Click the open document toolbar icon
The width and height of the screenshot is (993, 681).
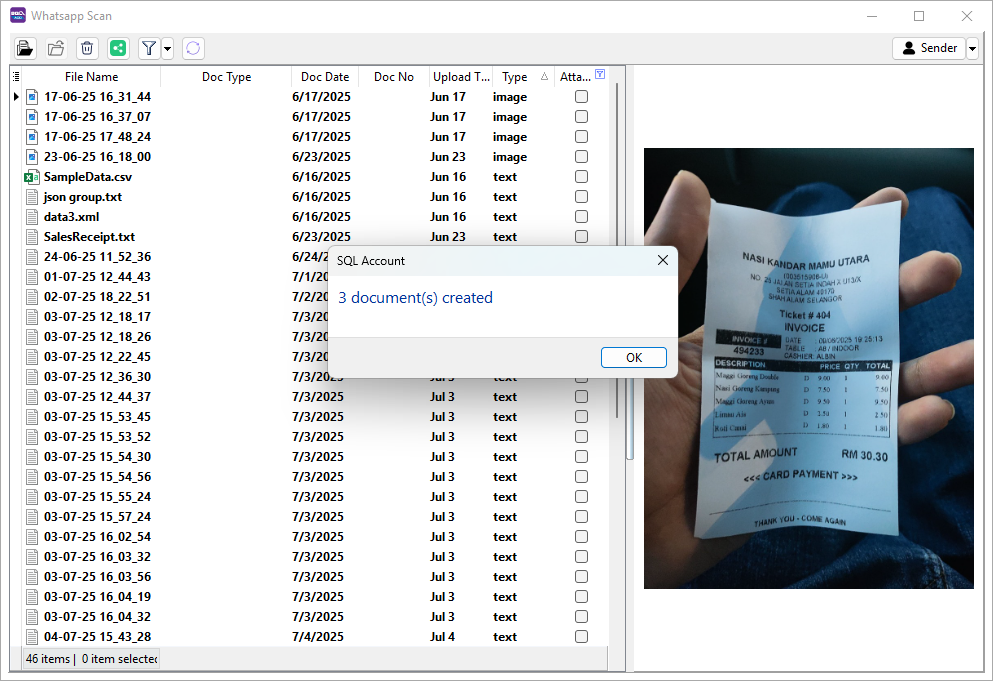pos(25,48)
